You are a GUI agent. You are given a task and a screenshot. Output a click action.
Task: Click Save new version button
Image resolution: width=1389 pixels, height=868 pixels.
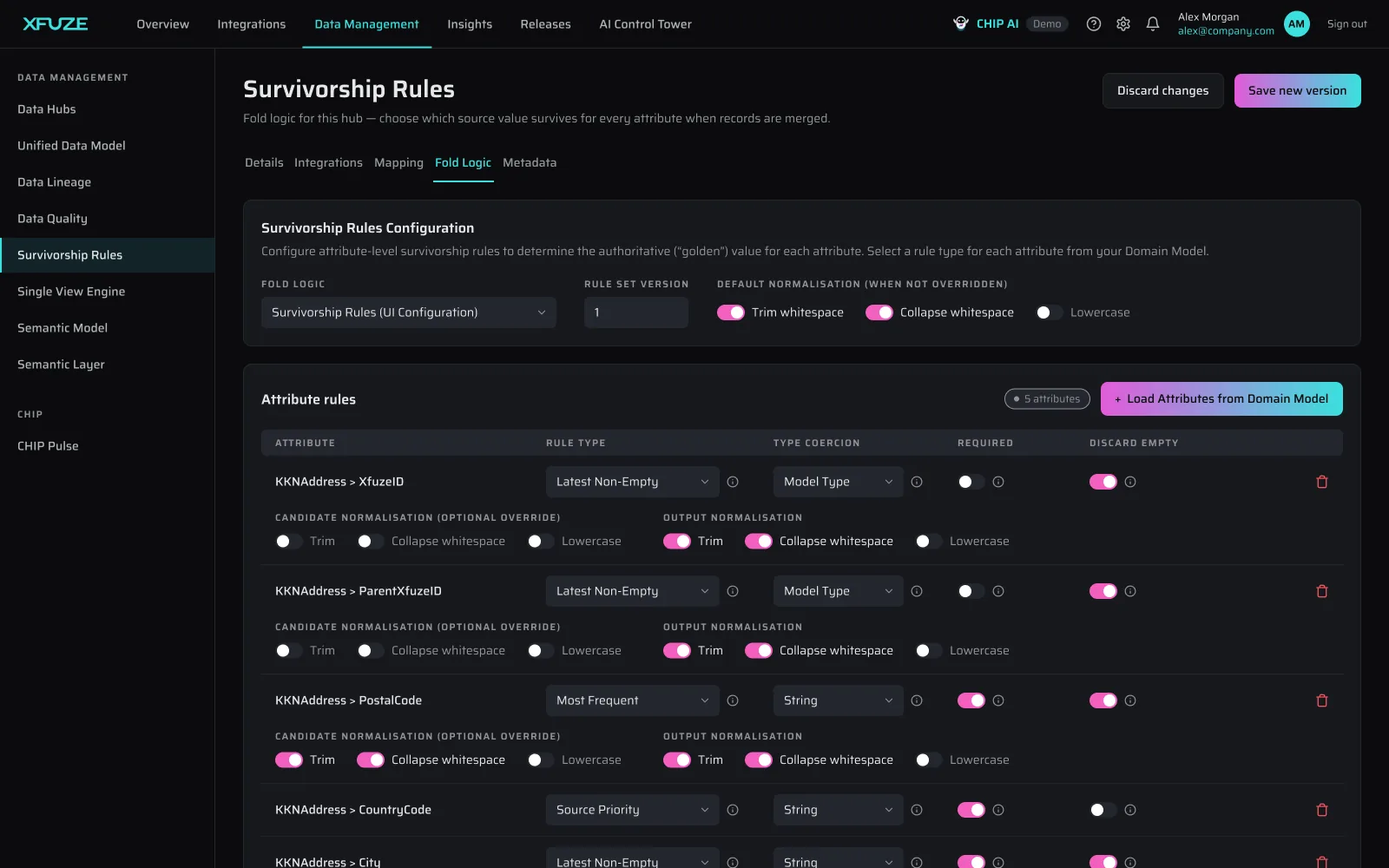coord(1298,90)
